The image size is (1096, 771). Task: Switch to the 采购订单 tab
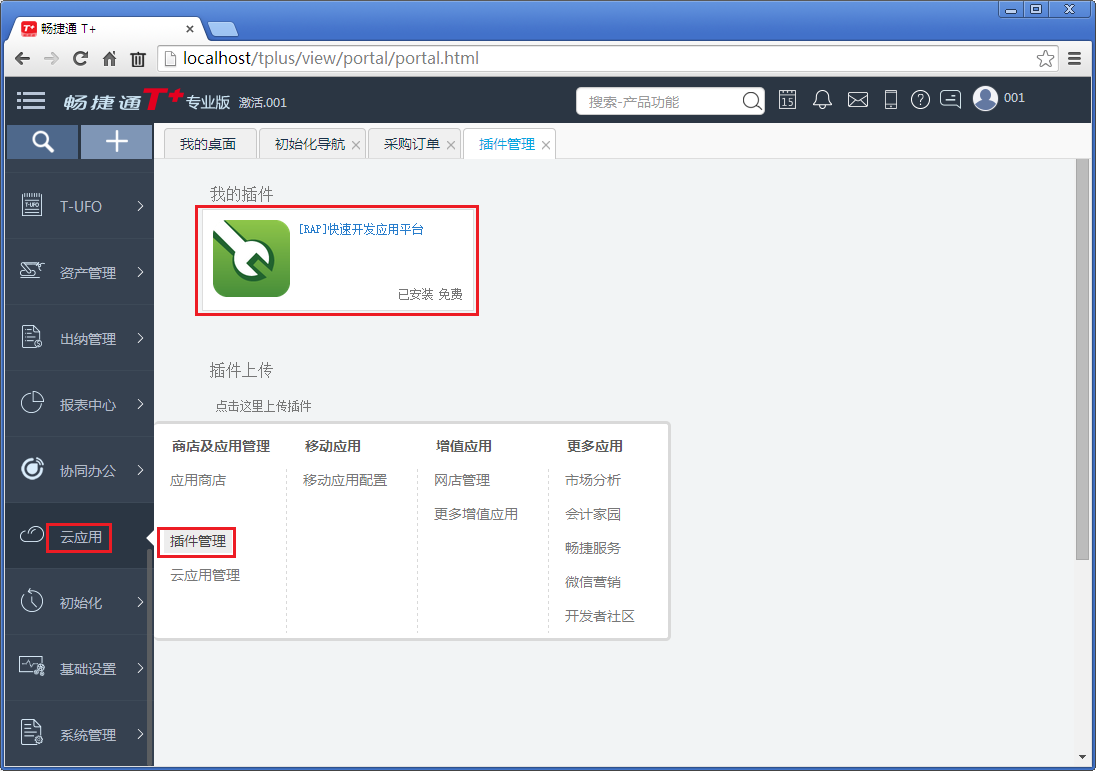pos(412,144)
